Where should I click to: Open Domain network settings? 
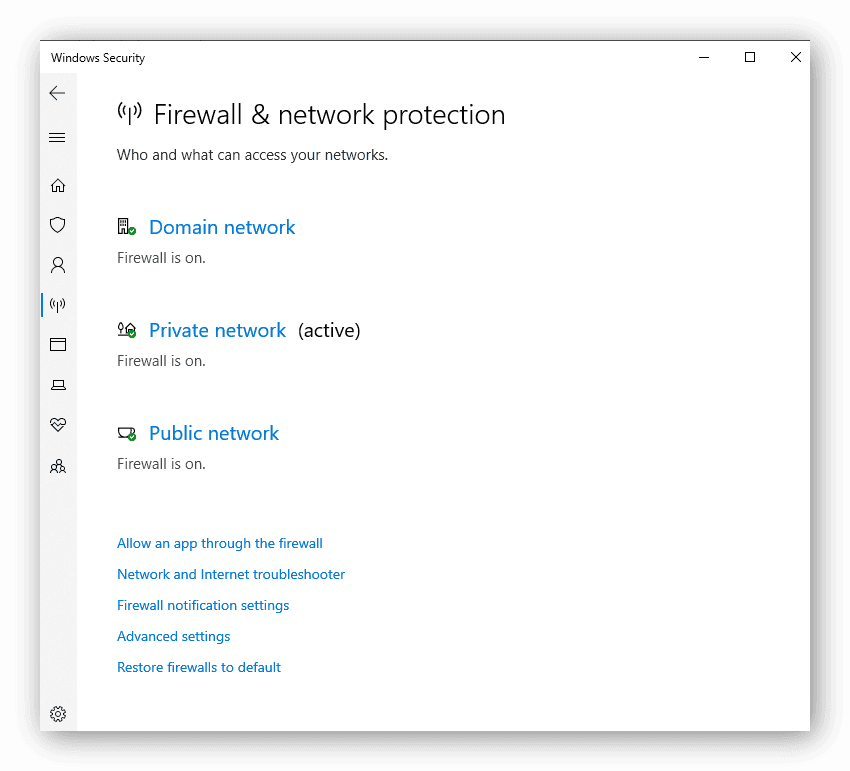[x=221, y=227]
